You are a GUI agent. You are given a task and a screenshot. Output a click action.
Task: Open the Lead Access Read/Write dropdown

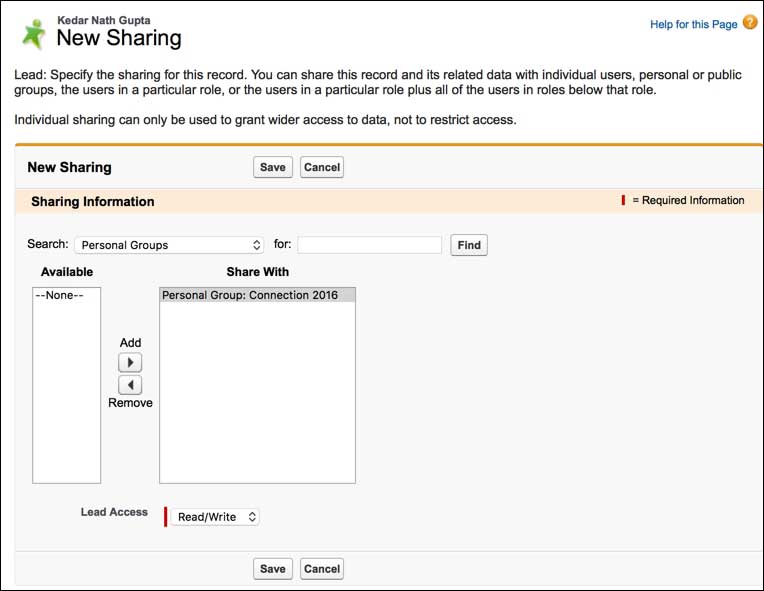[215, 517]
